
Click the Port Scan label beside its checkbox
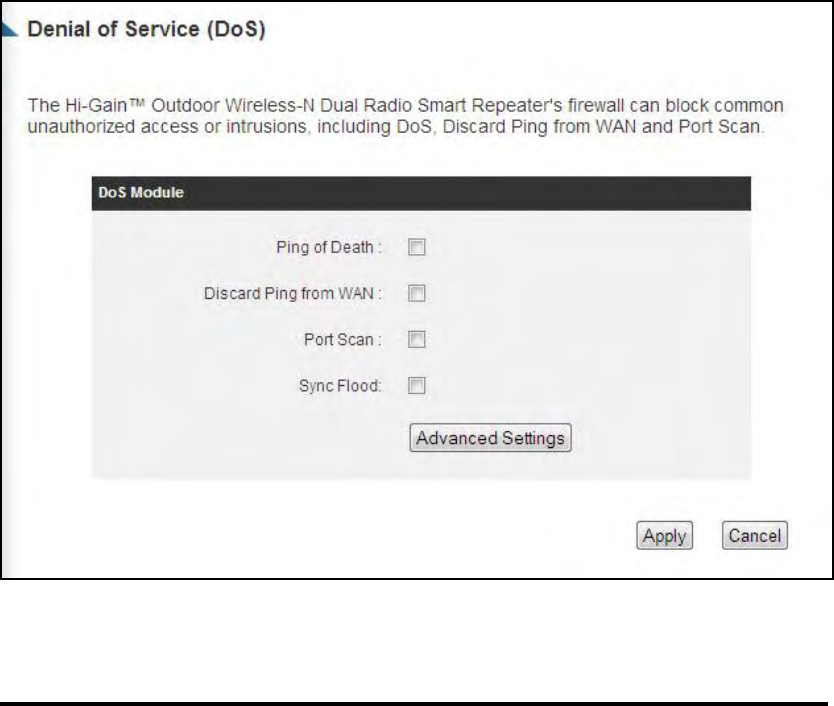click(343, 339)
